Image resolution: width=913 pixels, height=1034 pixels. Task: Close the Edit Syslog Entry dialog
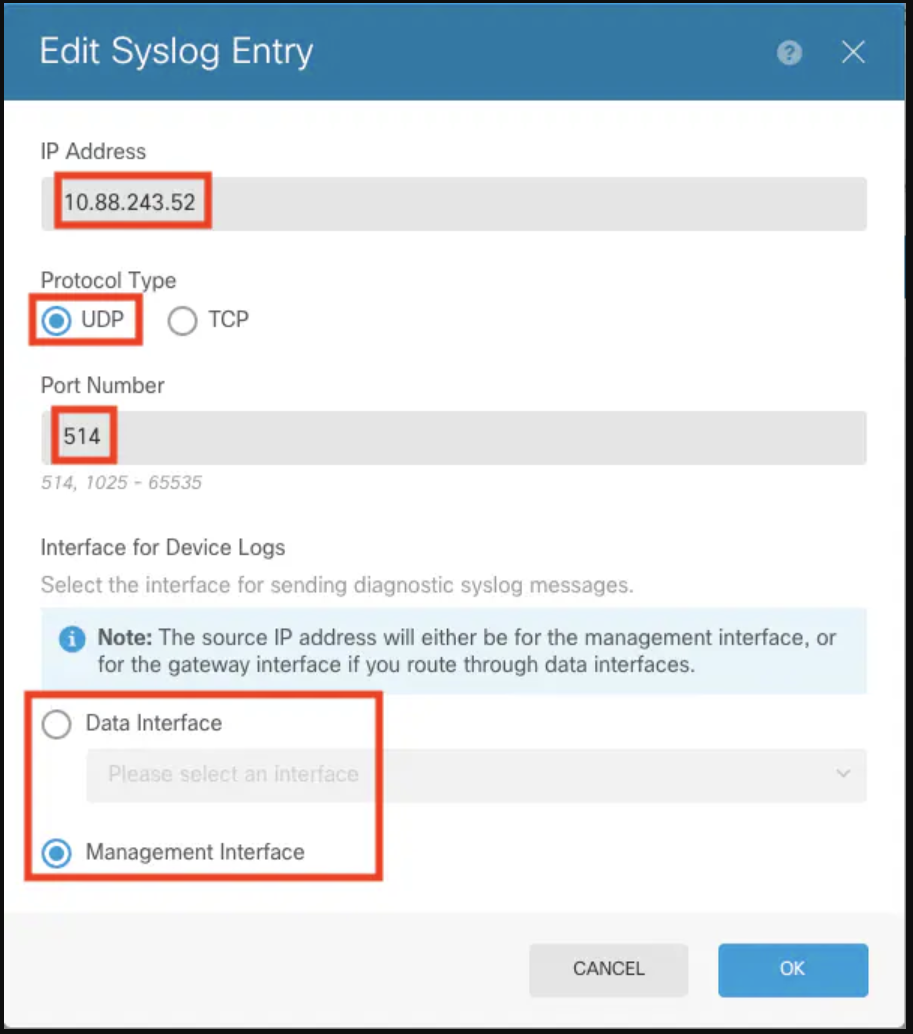853,53
